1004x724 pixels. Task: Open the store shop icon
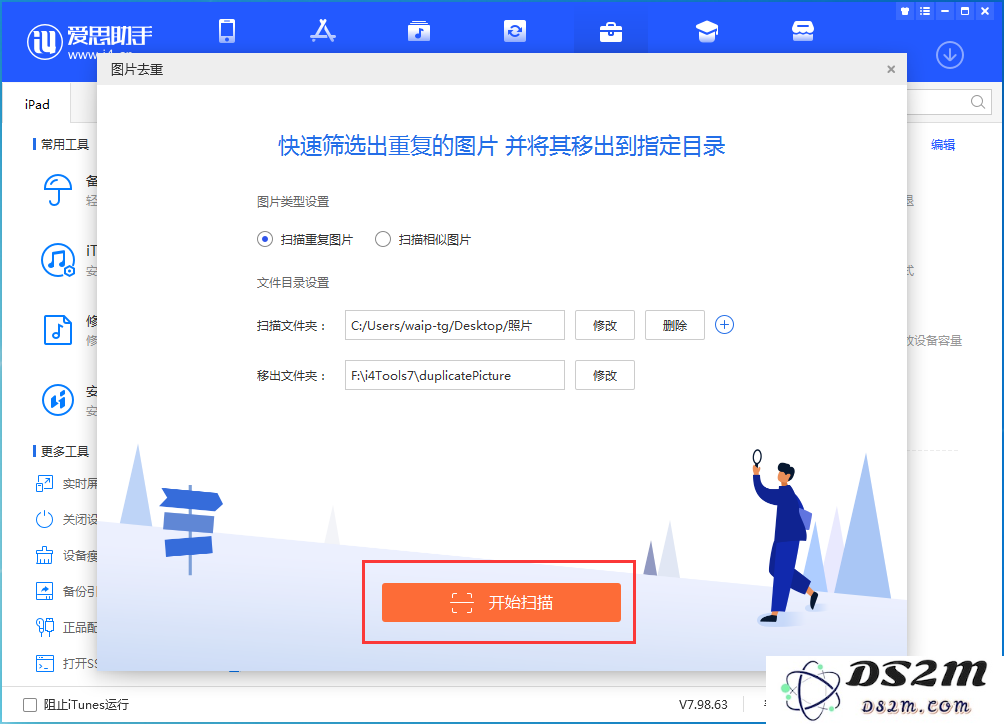pos(802,31)
